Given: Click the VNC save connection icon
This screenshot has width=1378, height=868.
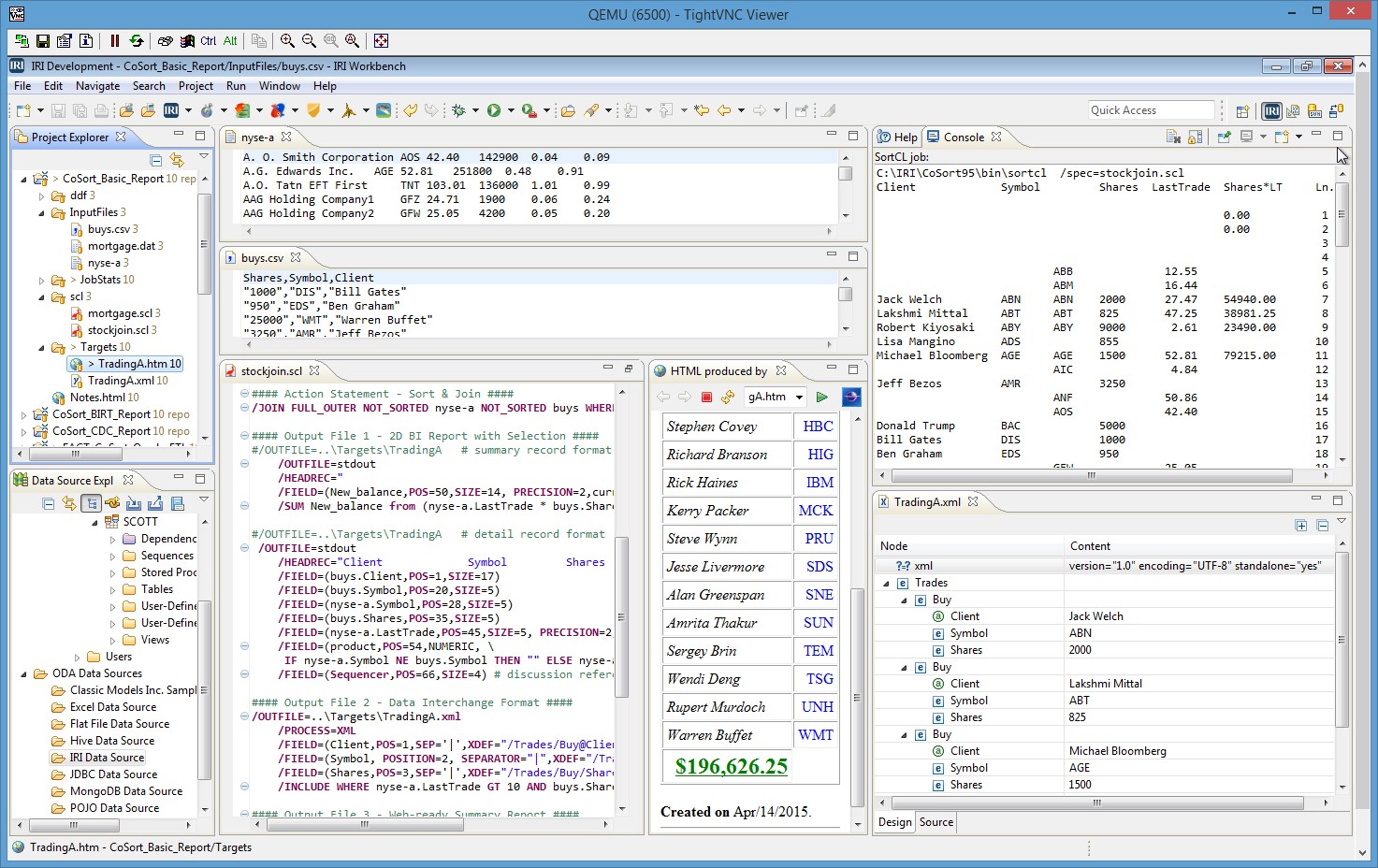Looking at the screenshot, I should pyautogui.click(x=43, y=41).
